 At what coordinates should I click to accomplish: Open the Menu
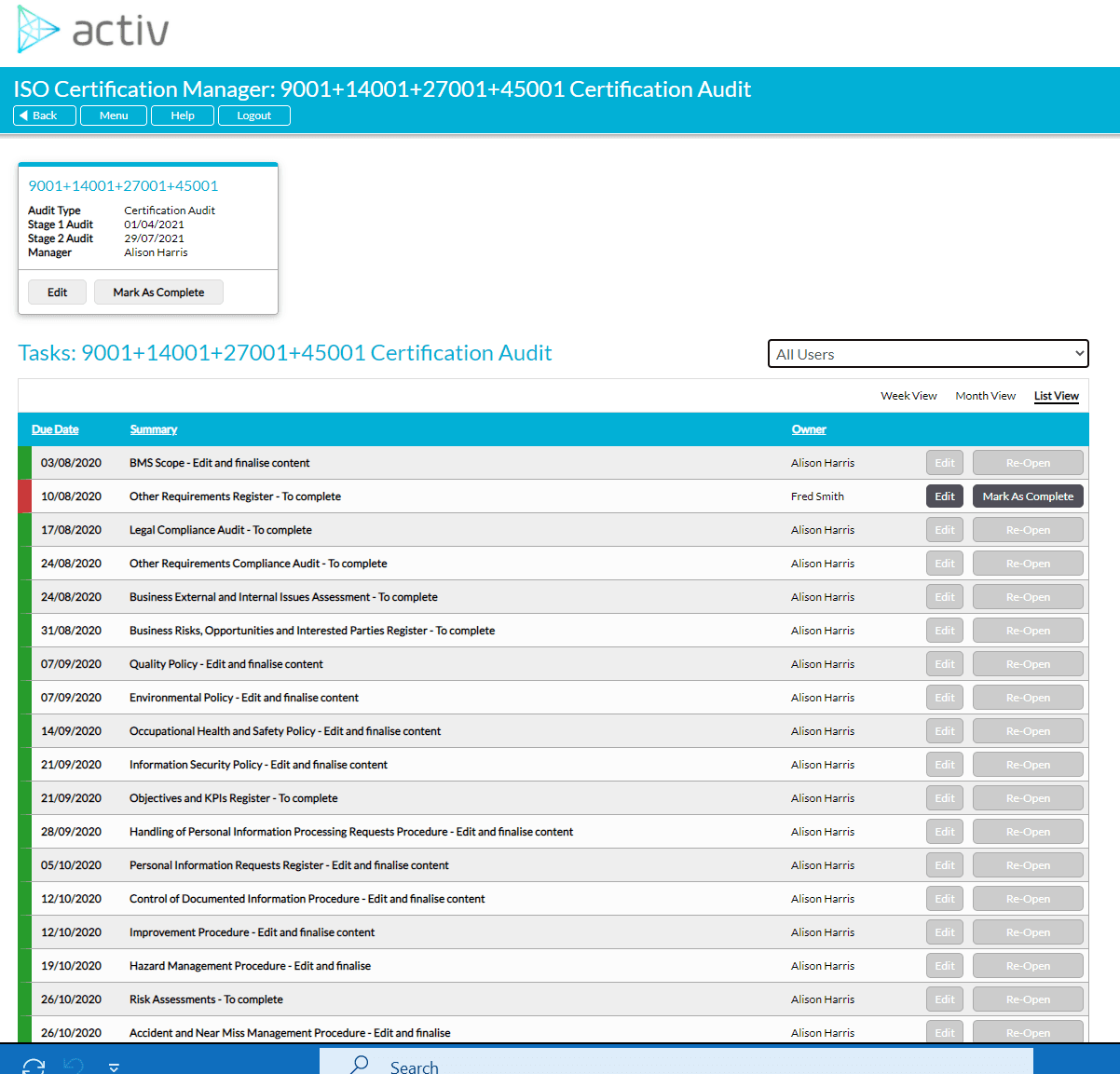(x=113, y=115)
